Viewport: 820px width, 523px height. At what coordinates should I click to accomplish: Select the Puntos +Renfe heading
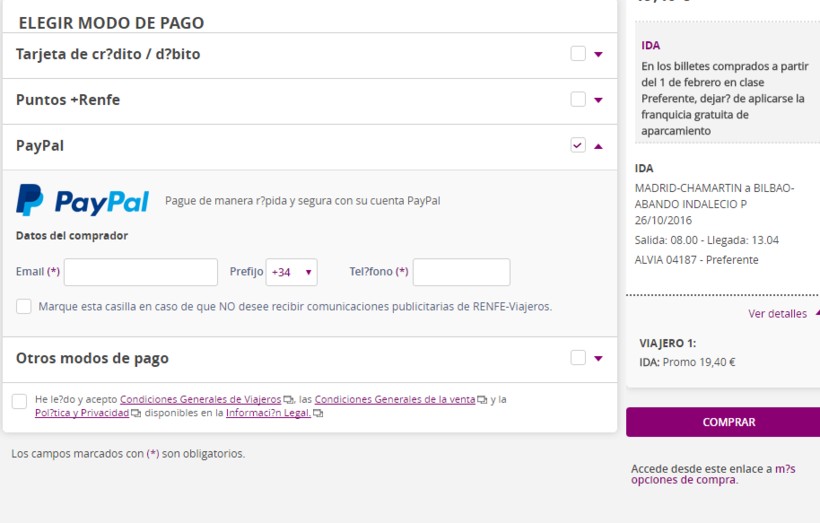[68, 99]
